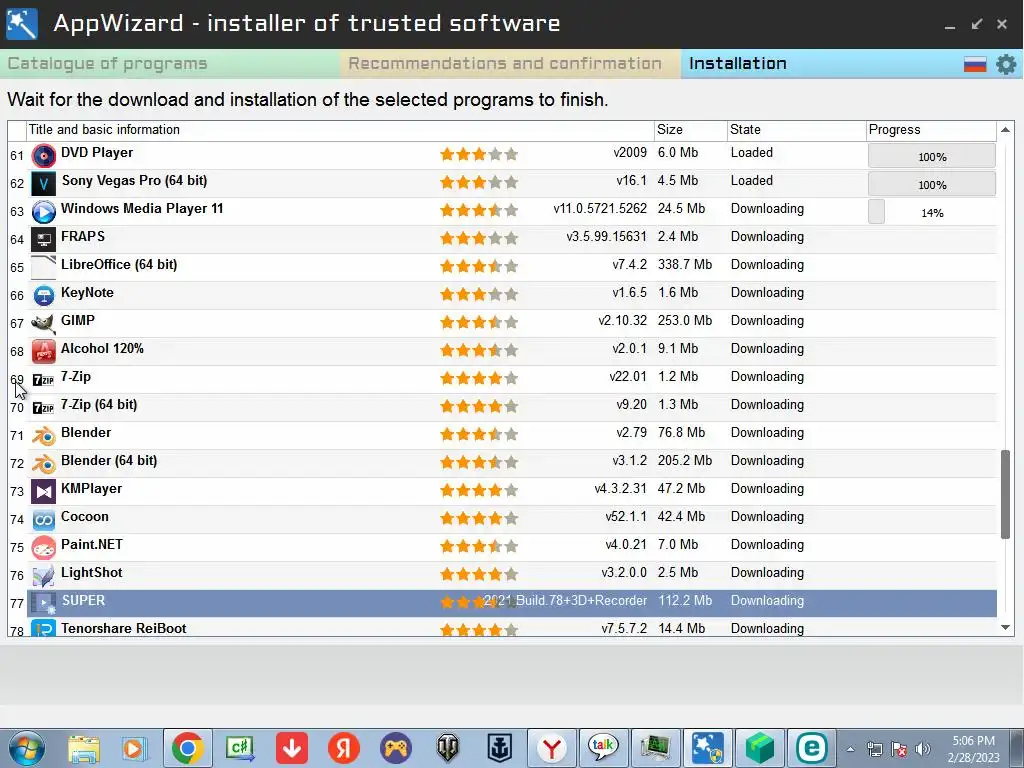Click the DVD Player disc icon
The image size is (1024, 768).
pyautogui.click(x=44, y=156)
